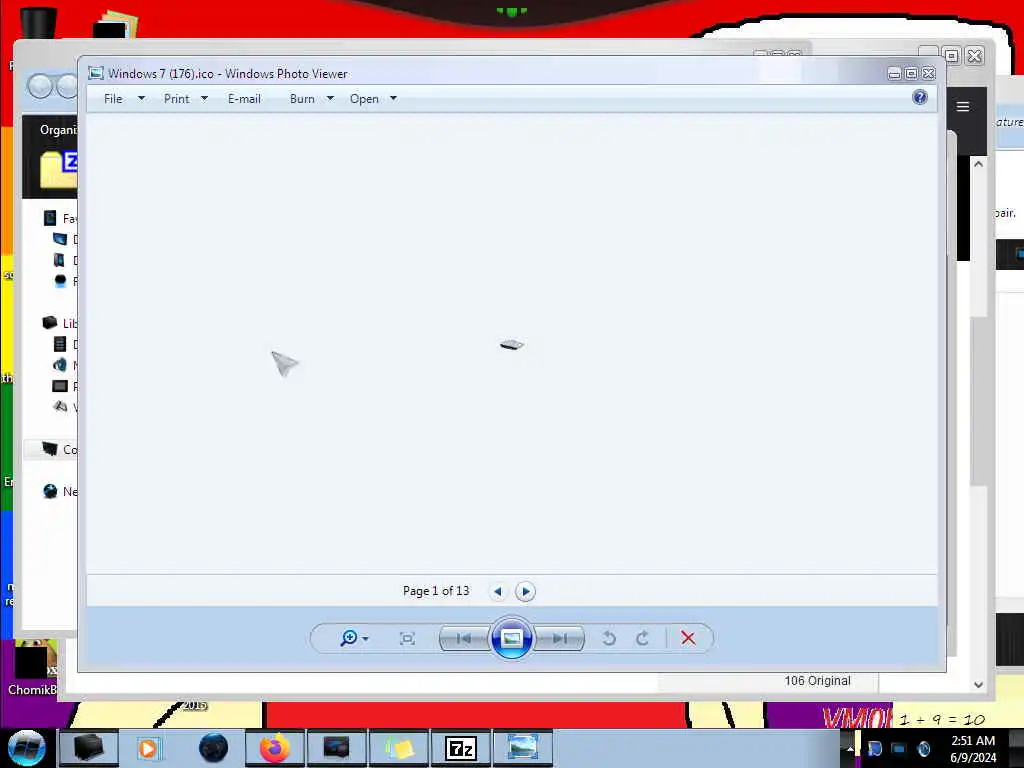Open the sticky notes taskbar icon
This screenshot has height=768, width=1024.
(399, 748)
